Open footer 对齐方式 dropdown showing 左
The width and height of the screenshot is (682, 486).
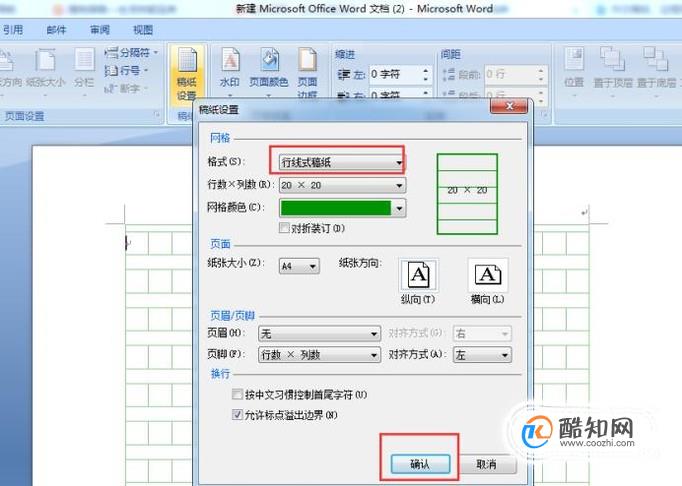point(482,355)
